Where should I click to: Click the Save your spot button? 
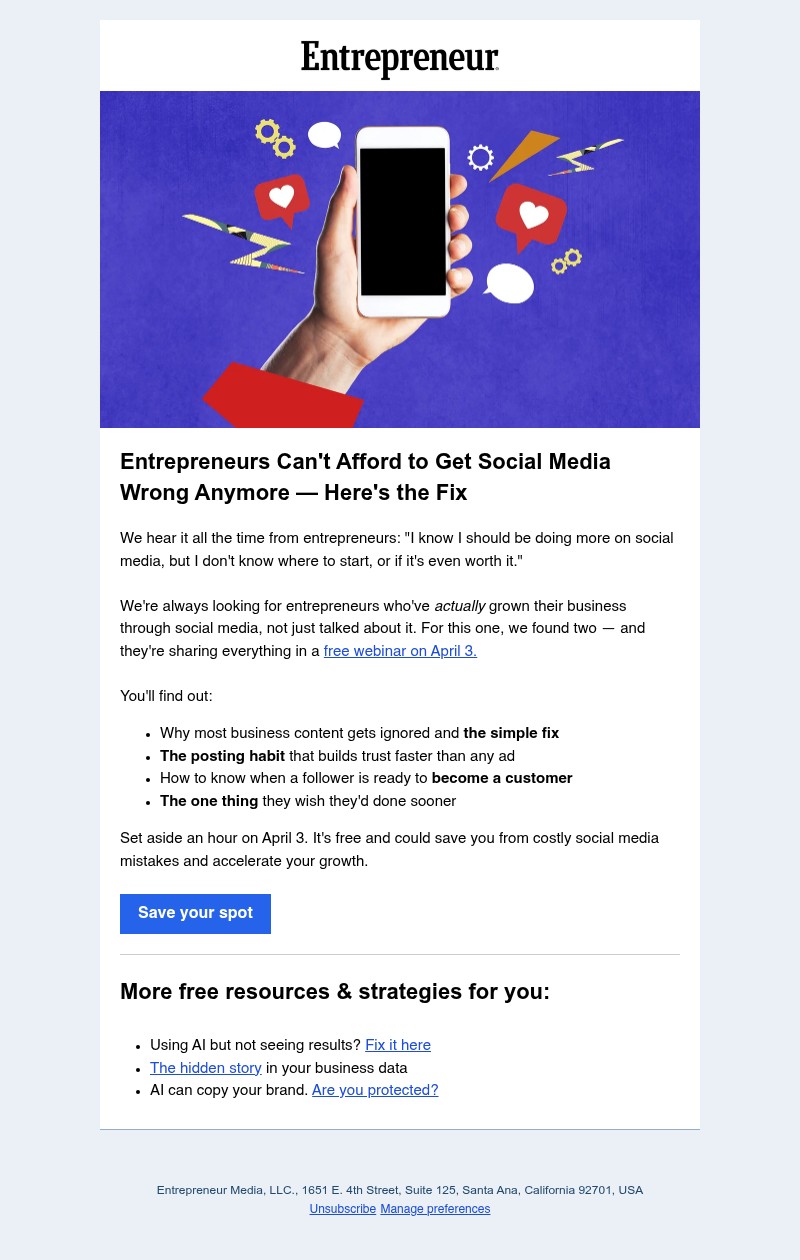pyautogui.click(x=195, y=913)
